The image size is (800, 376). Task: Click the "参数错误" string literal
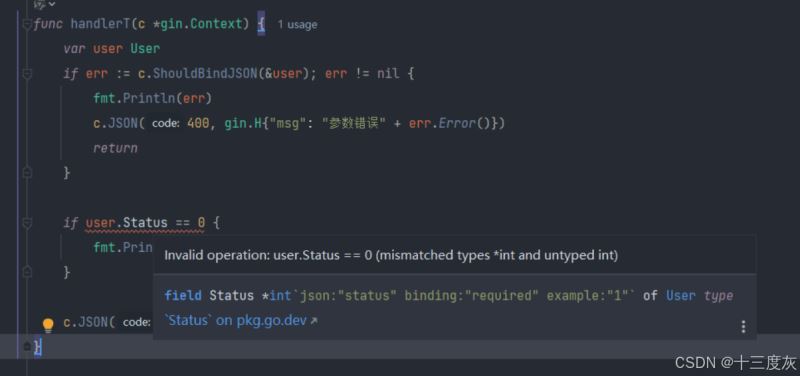pos(353,123)
